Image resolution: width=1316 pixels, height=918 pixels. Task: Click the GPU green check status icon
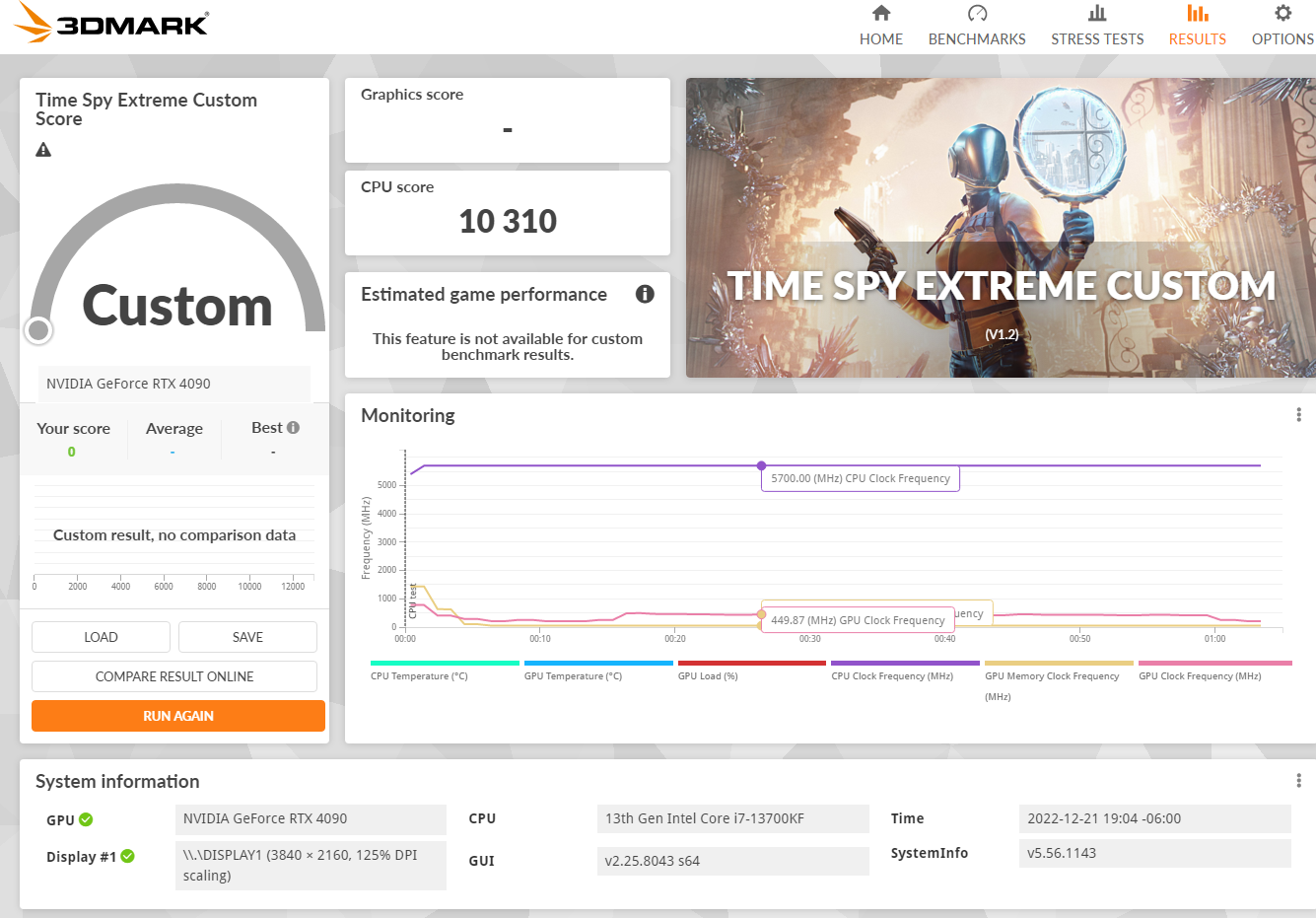86,819
